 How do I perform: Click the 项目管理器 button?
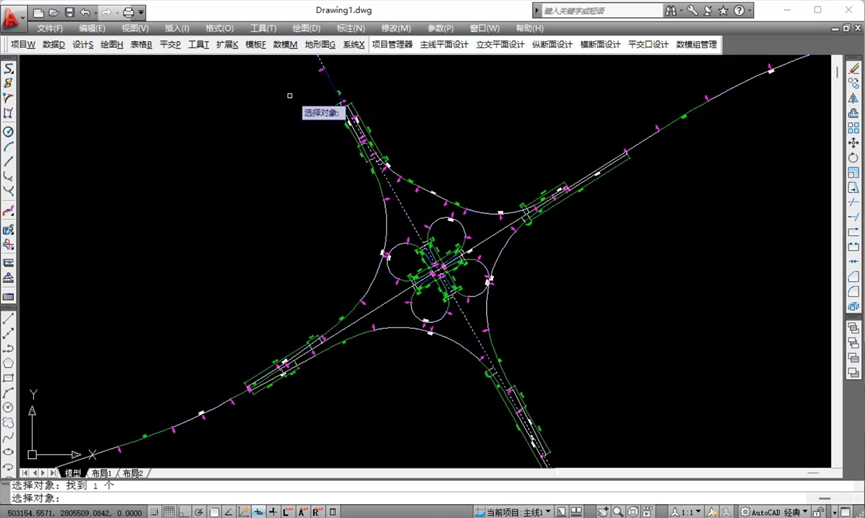click(392, 45)
